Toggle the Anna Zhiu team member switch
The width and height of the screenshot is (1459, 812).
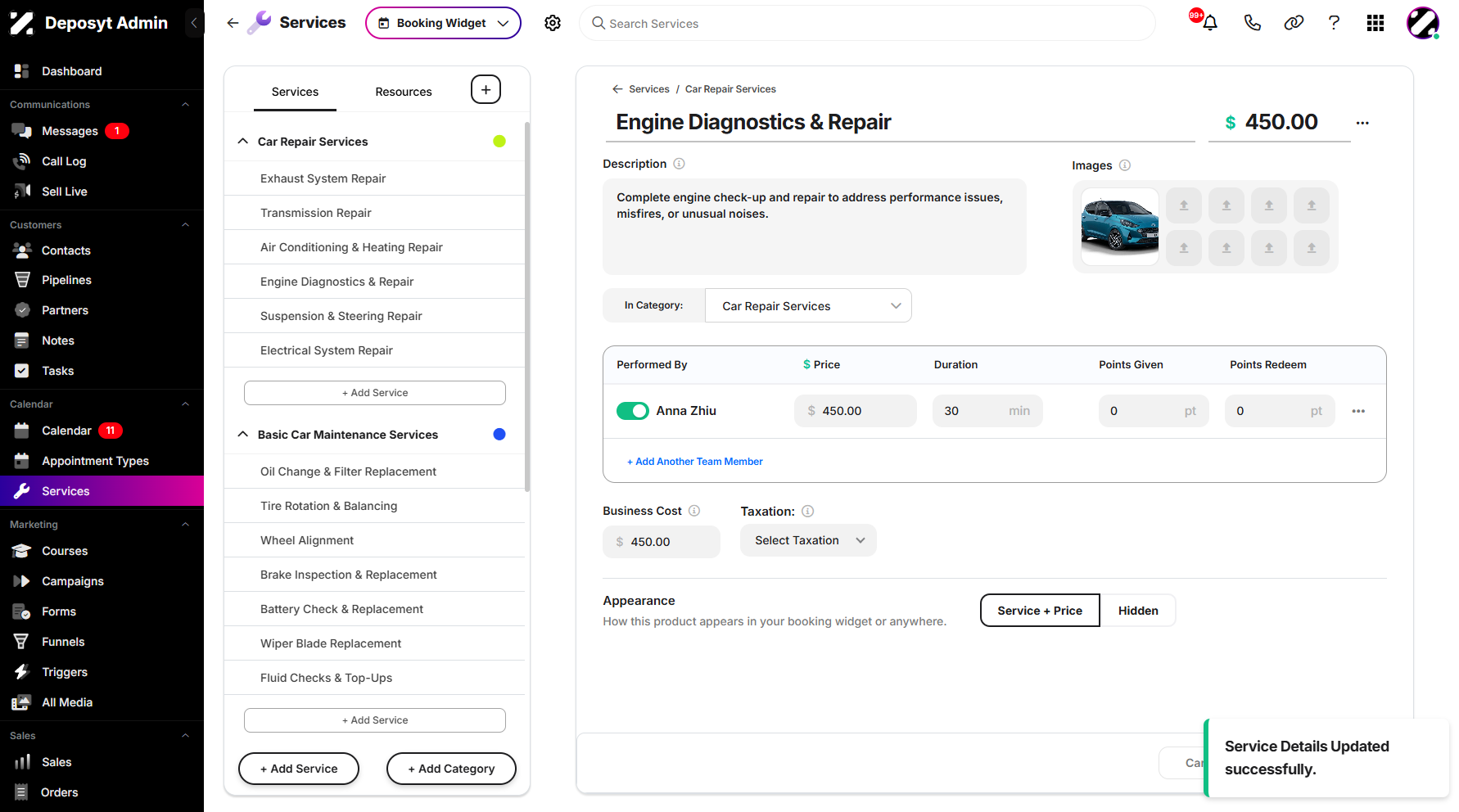click(633, 411)
